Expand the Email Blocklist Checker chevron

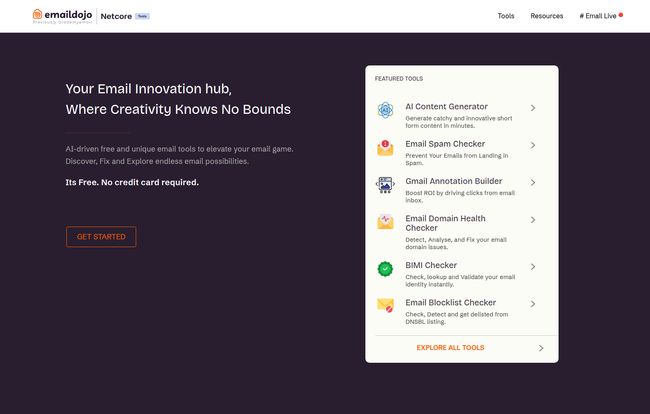point(533,304)
